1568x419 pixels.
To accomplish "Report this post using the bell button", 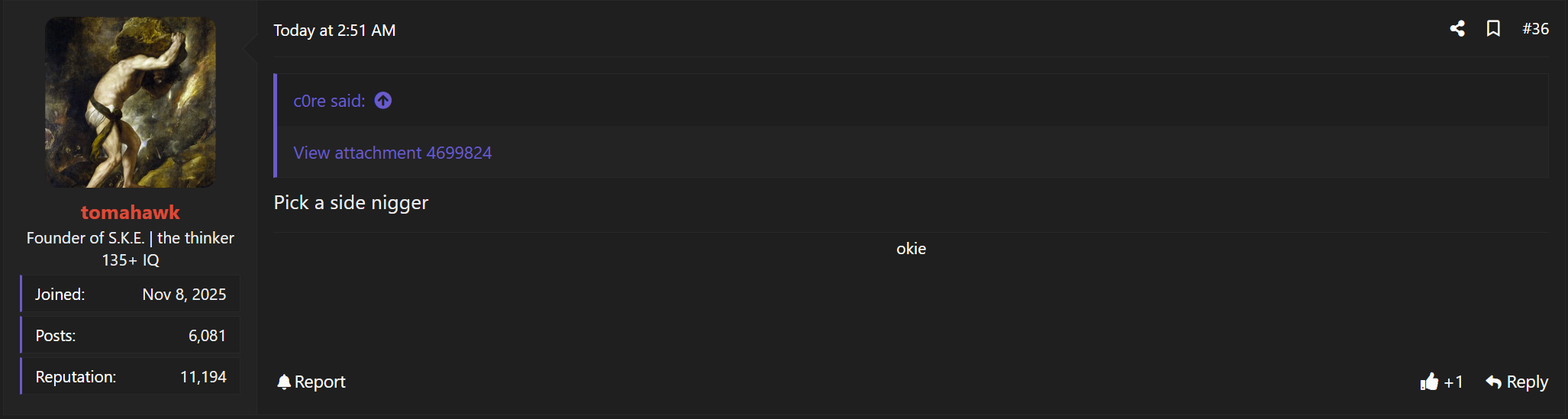I will [x=311, y=382].
